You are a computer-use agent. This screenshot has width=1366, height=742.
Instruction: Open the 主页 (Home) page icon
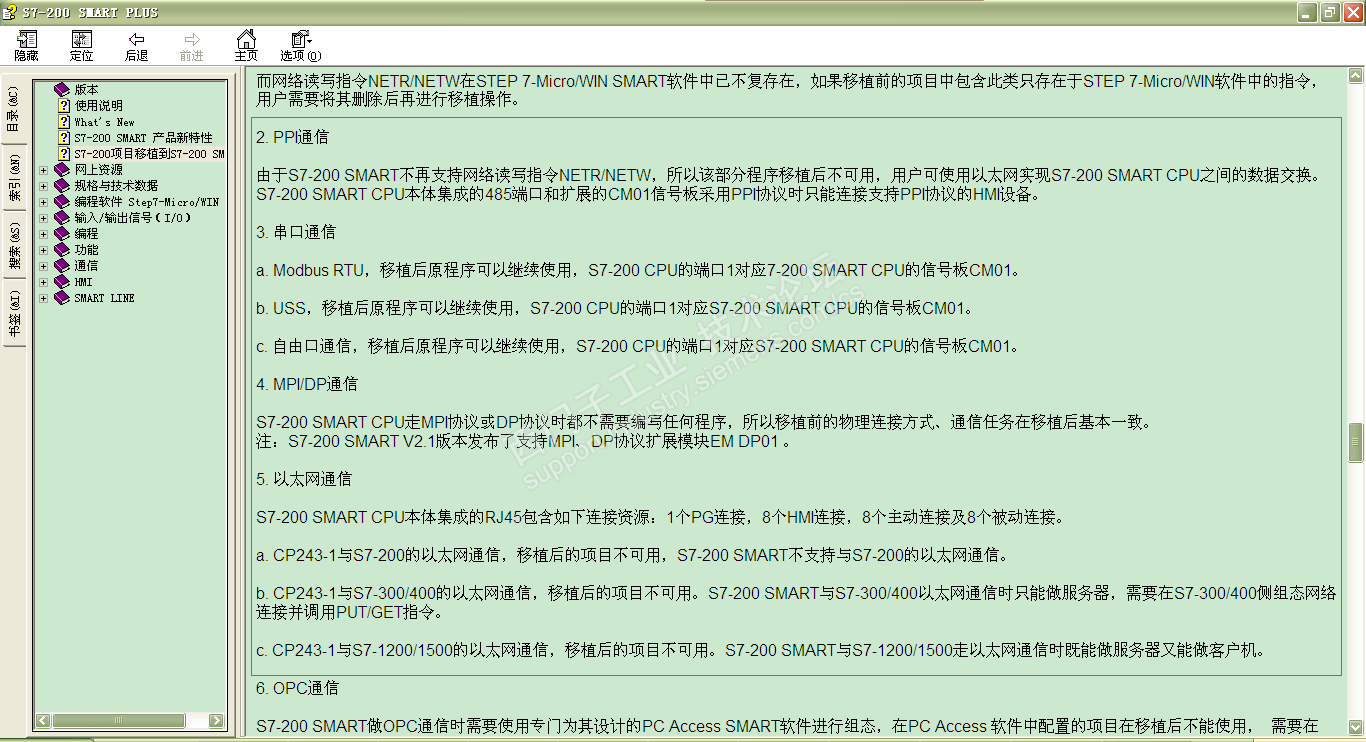coord(246,40)
